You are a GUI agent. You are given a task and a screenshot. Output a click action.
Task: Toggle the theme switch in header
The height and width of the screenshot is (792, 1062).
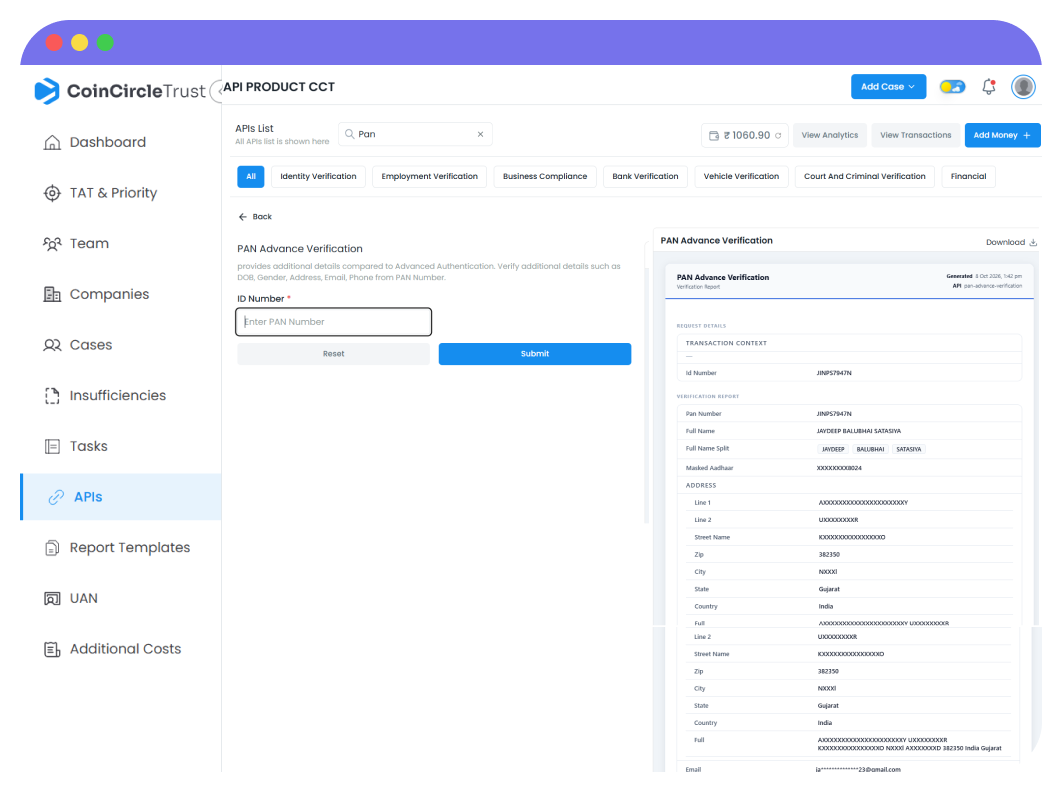pos(952,87)
